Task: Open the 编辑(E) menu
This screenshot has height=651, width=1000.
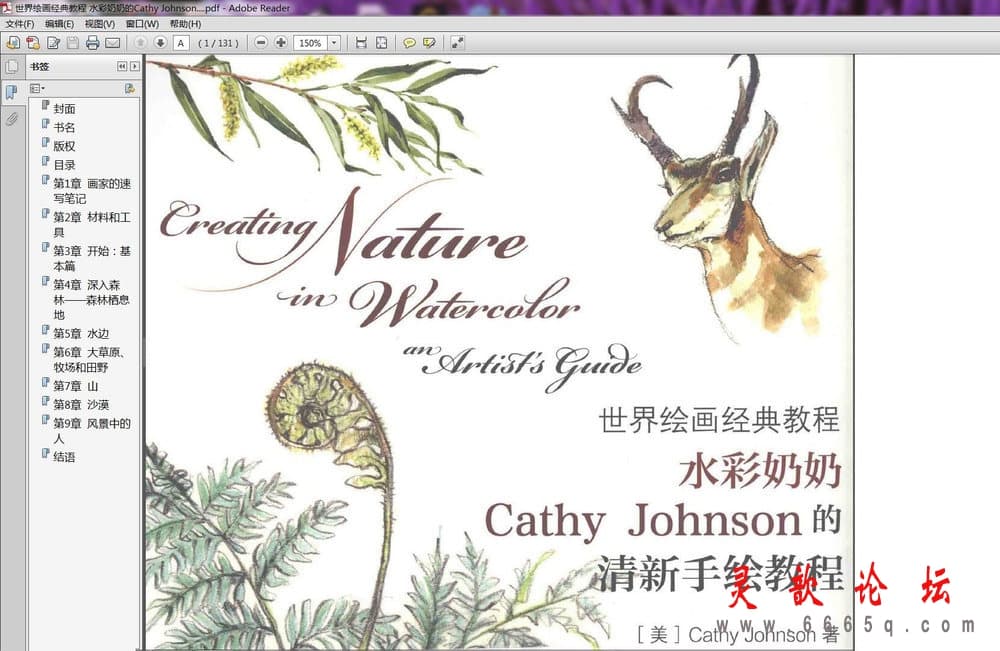Action: pyautogui.click(x=59, y=24)
